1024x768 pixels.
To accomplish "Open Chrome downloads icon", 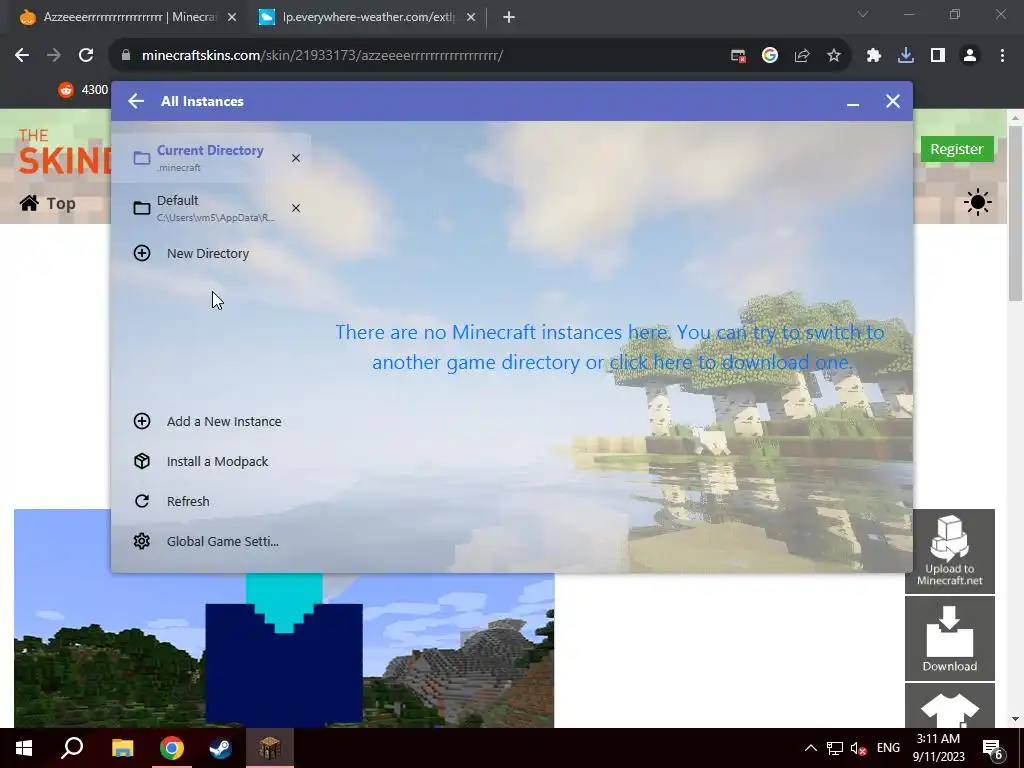I will pyautogui.click(x=905, y=56).
